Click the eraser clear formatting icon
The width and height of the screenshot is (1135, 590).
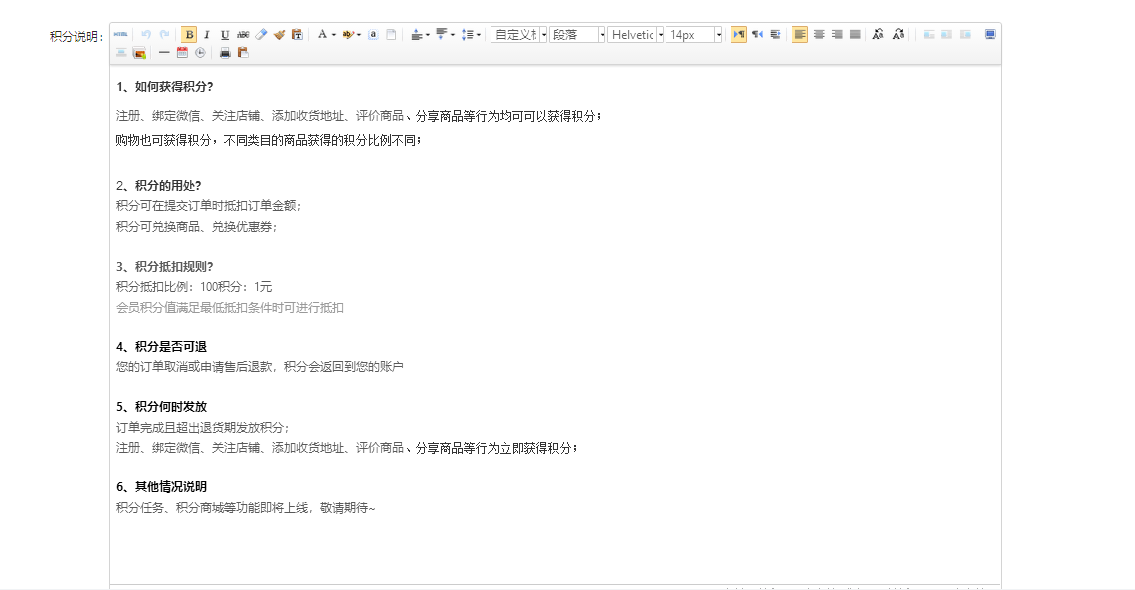coord(261,34)
